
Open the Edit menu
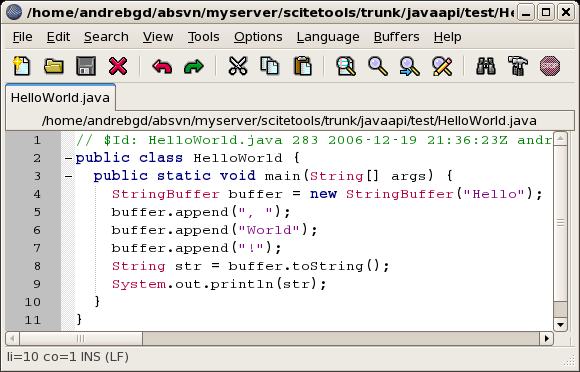(58, 37)
